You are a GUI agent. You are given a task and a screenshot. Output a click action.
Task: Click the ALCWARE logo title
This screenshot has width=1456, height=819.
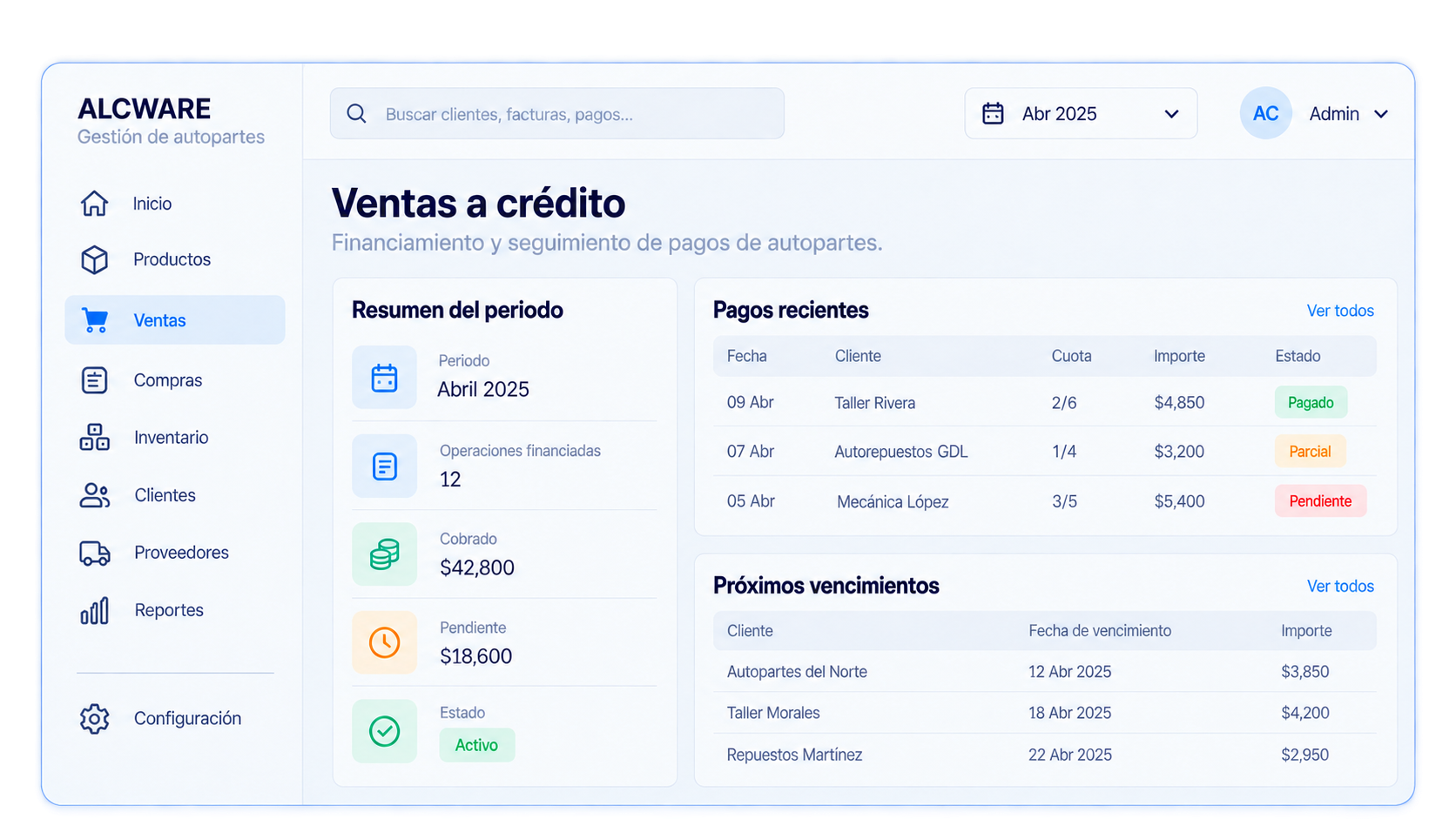click(144, 109)
